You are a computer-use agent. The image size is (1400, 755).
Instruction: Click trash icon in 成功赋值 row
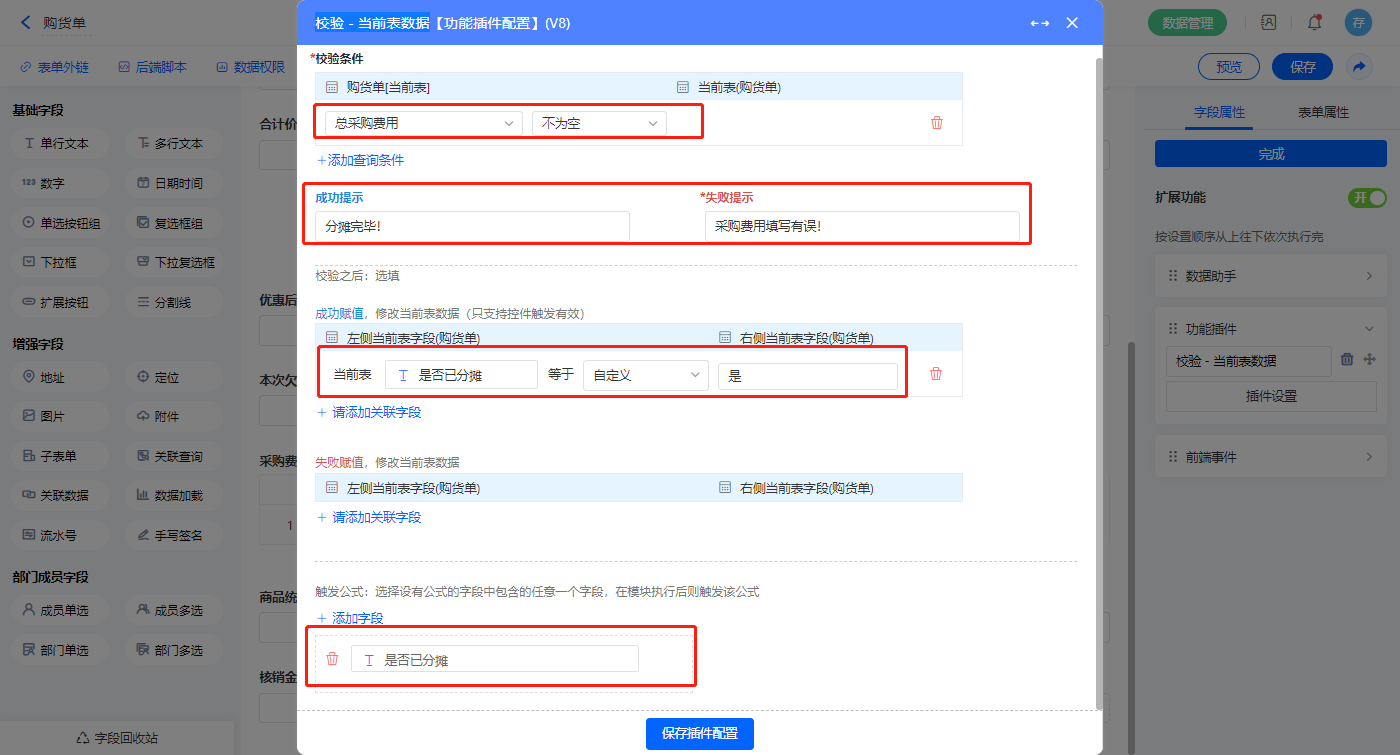[x=935, y=374]
